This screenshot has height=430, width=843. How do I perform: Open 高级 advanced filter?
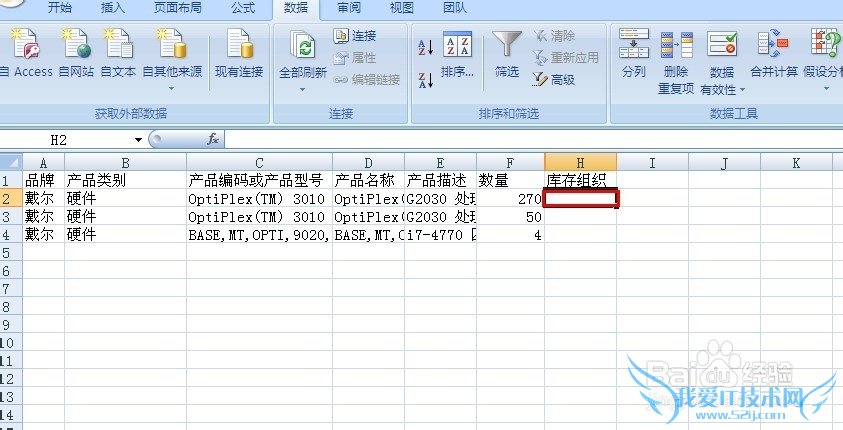click(554, 80)
